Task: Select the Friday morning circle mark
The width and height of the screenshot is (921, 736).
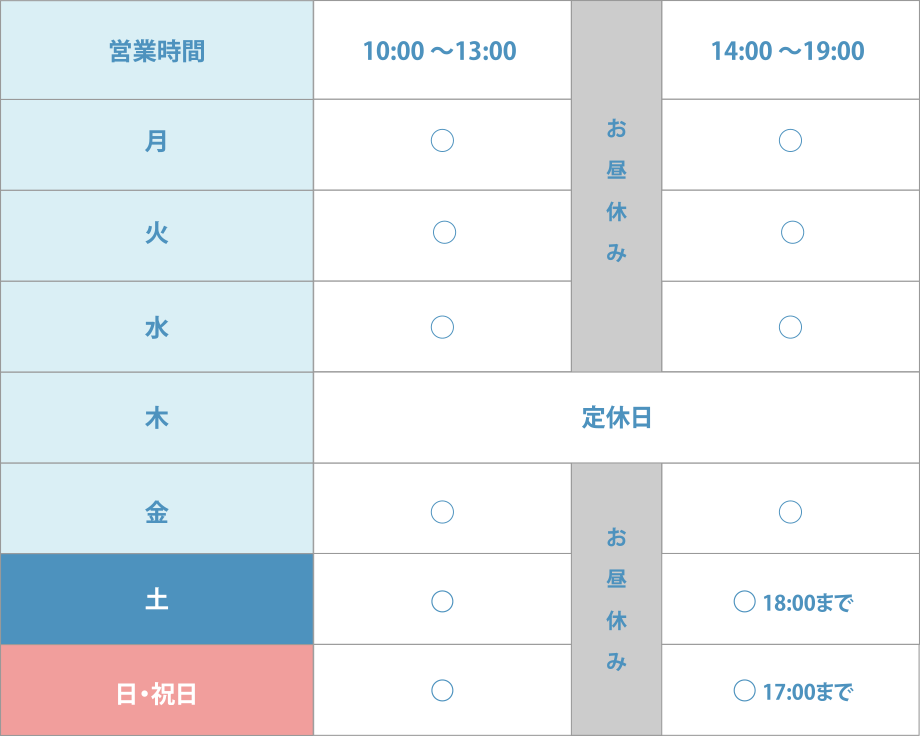Action: click(x=442, y=512)
